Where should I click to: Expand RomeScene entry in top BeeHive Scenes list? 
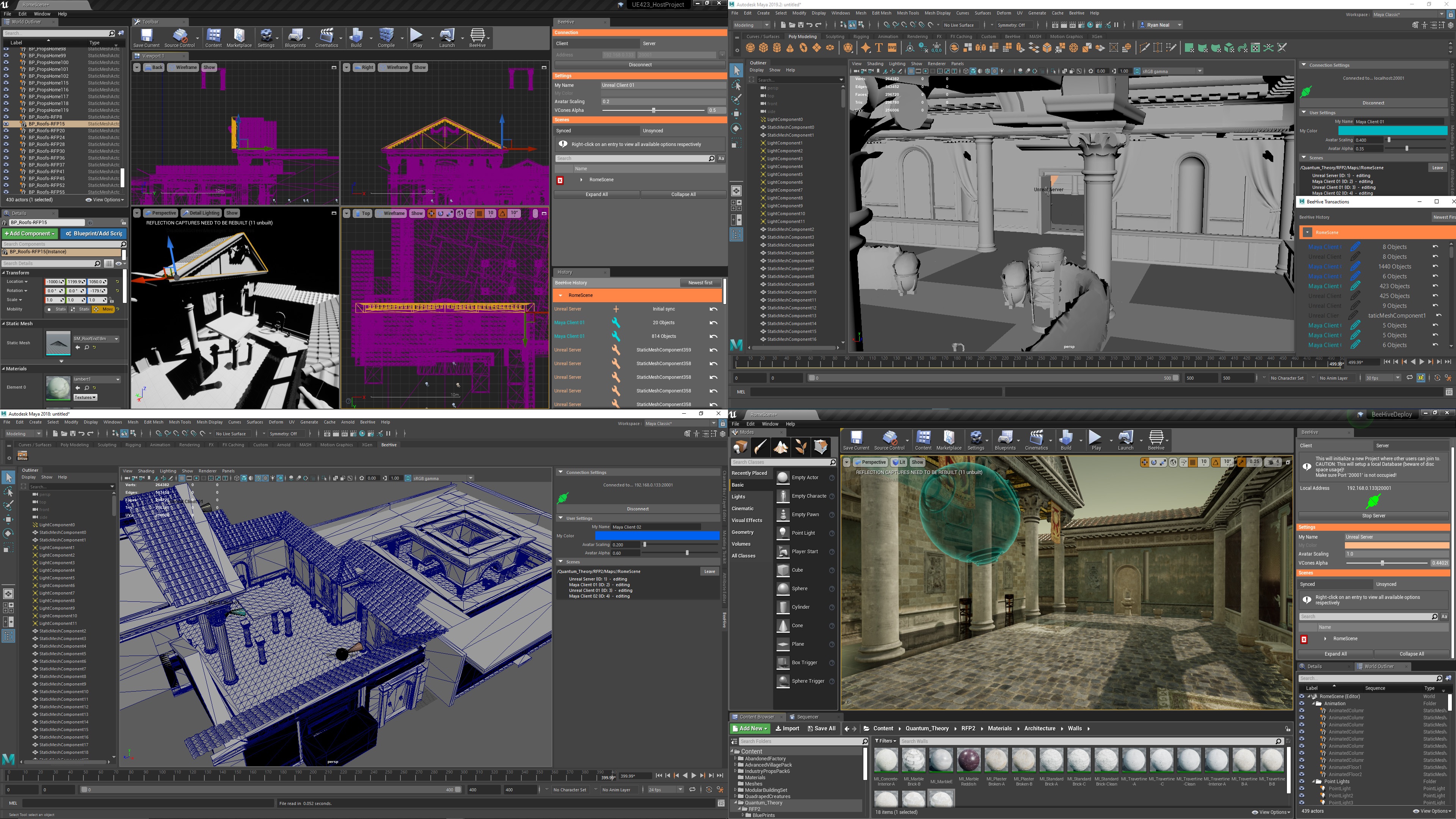[x=581, y=180]
